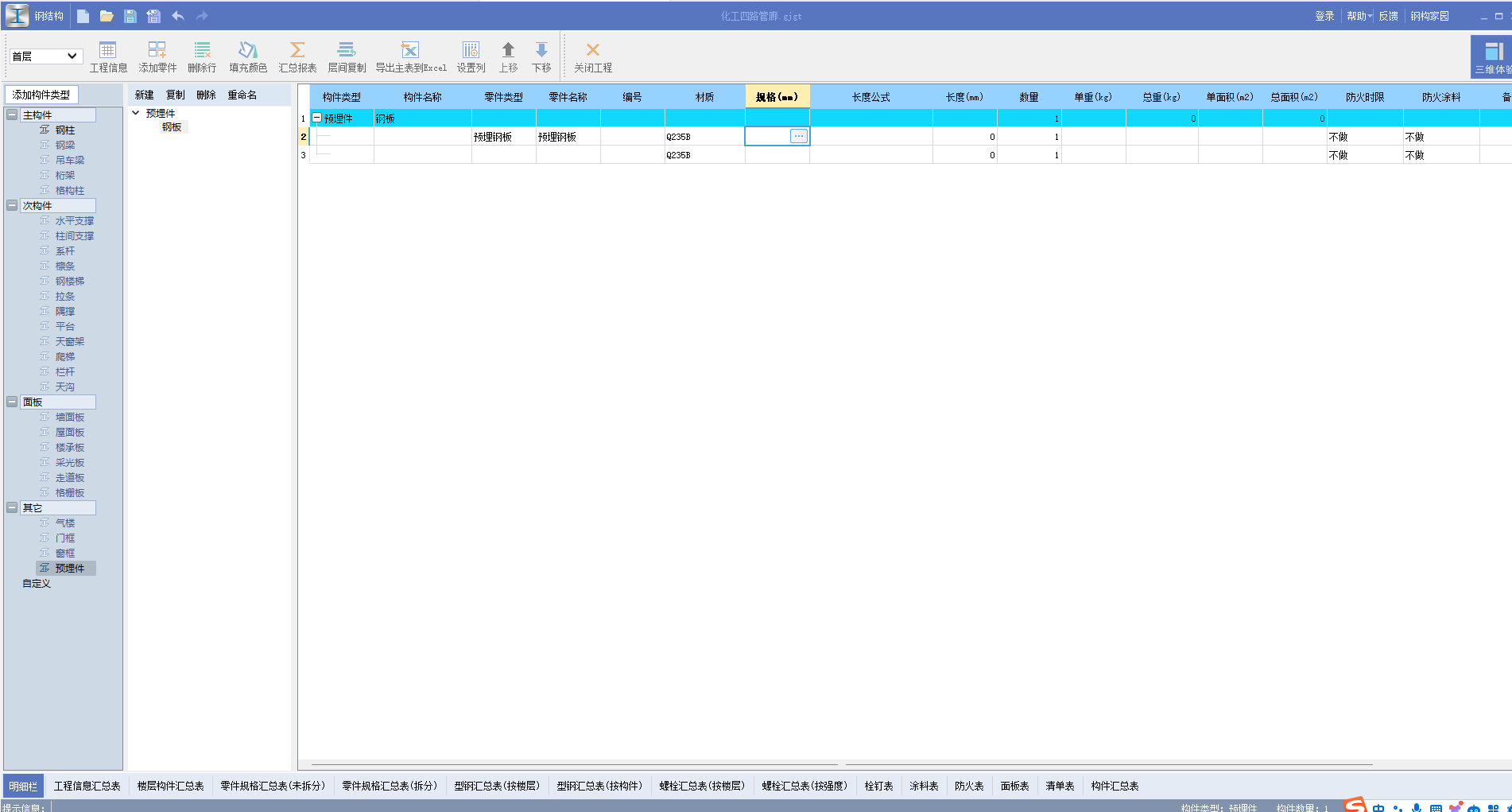Collapse the 主构件 tree group
Viewport: 1512px width, 812px height.
(12, 115)
